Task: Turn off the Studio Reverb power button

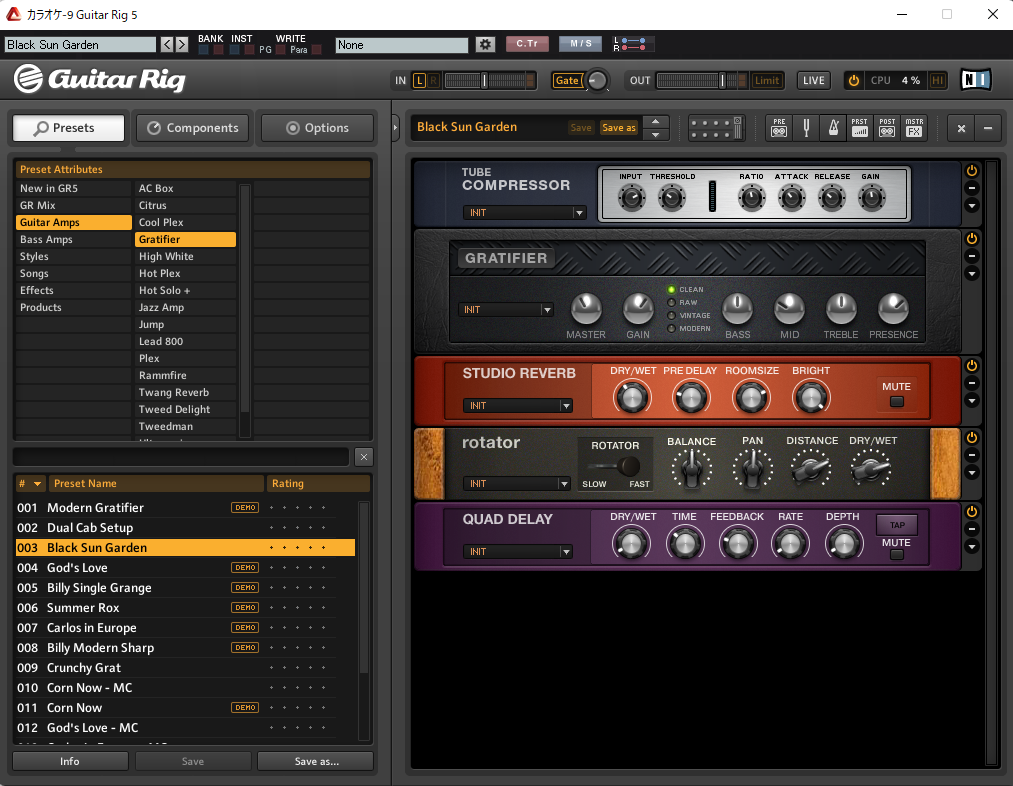Action: (x=972, y=366)
